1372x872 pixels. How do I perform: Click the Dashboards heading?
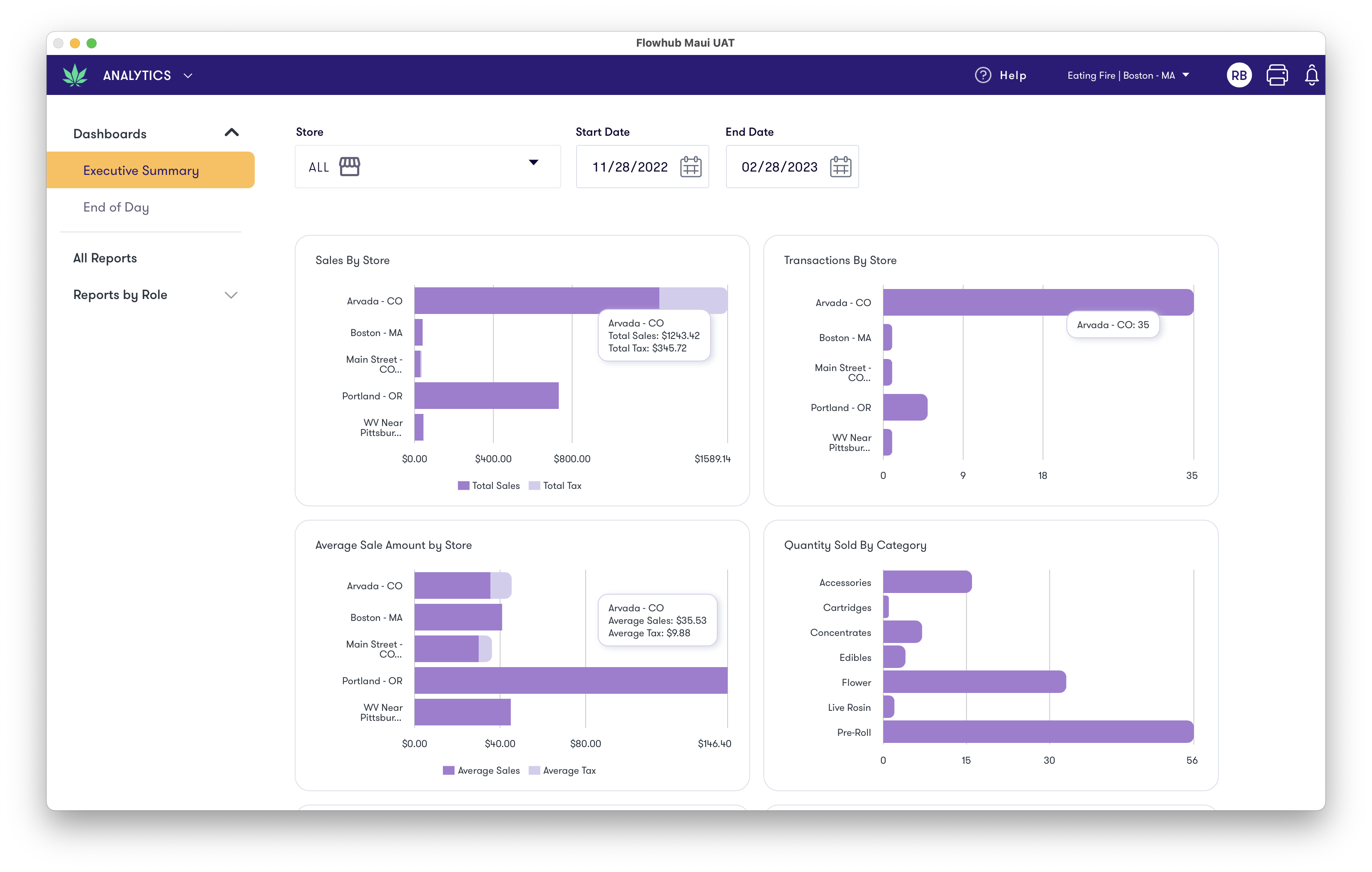(110, 133)
